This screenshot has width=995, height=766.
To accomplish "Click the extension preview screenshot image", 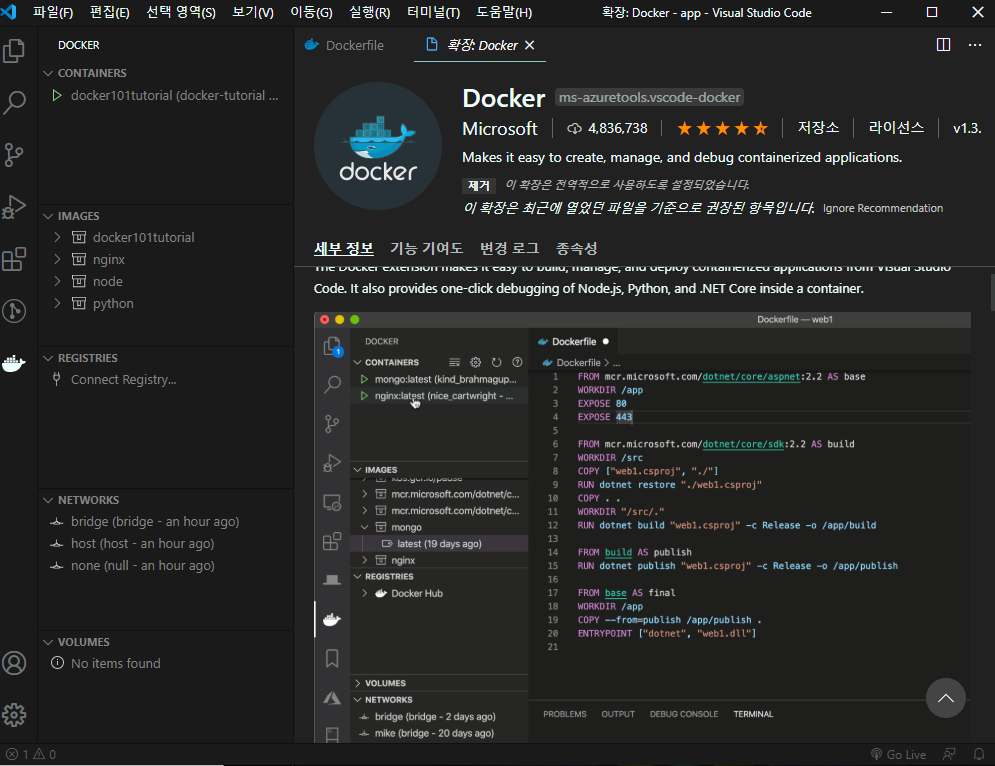I will [642, 527].
